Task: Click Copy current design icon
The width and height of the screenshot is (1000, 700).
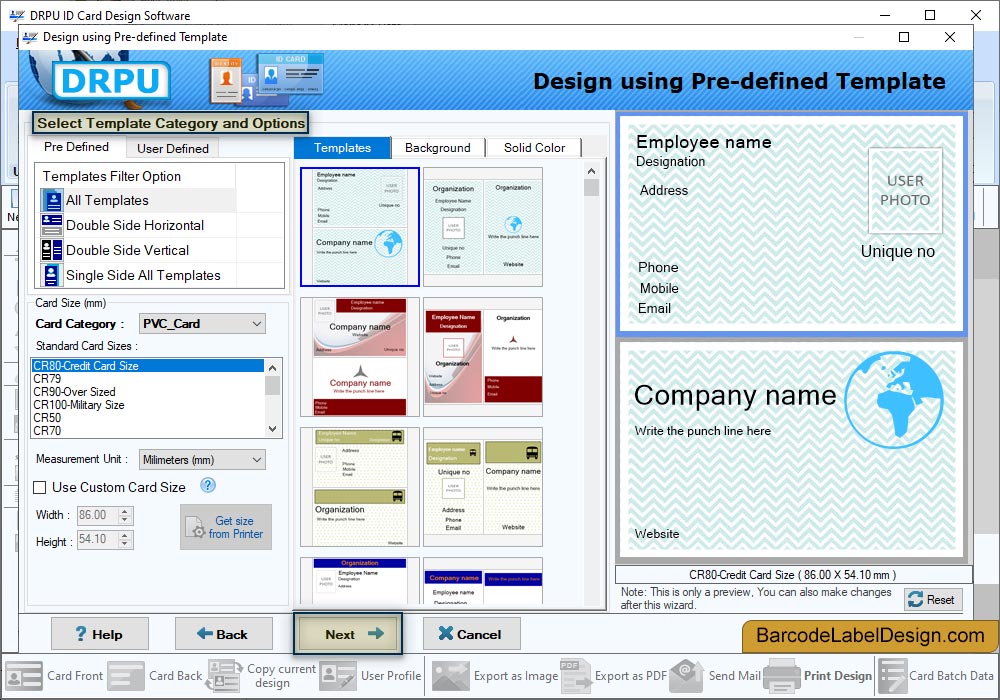Action: coord(224,676)
